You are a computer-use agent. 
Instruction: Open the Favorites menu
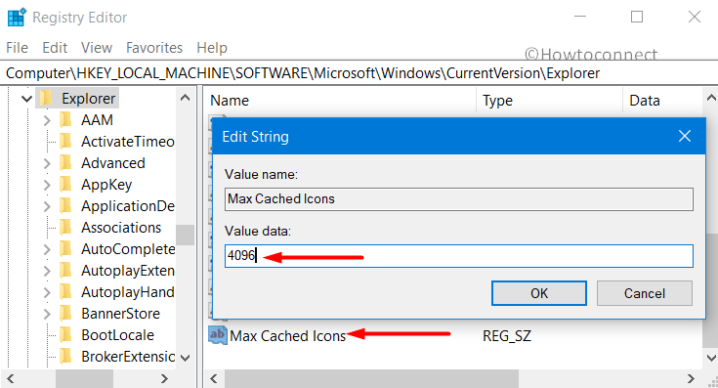[154, 48]
